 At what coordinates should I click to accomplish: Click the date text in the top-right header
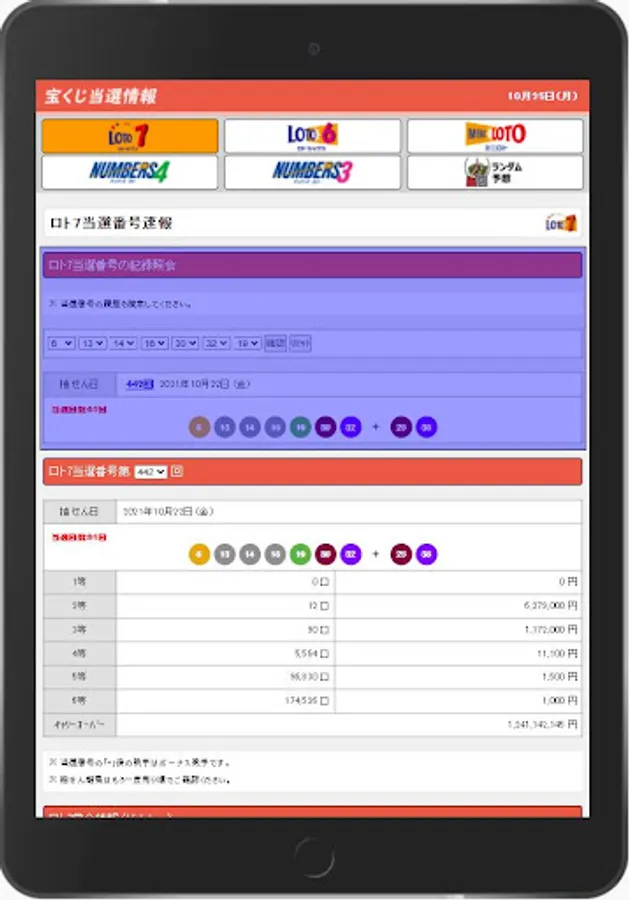(x=542, y=96)
